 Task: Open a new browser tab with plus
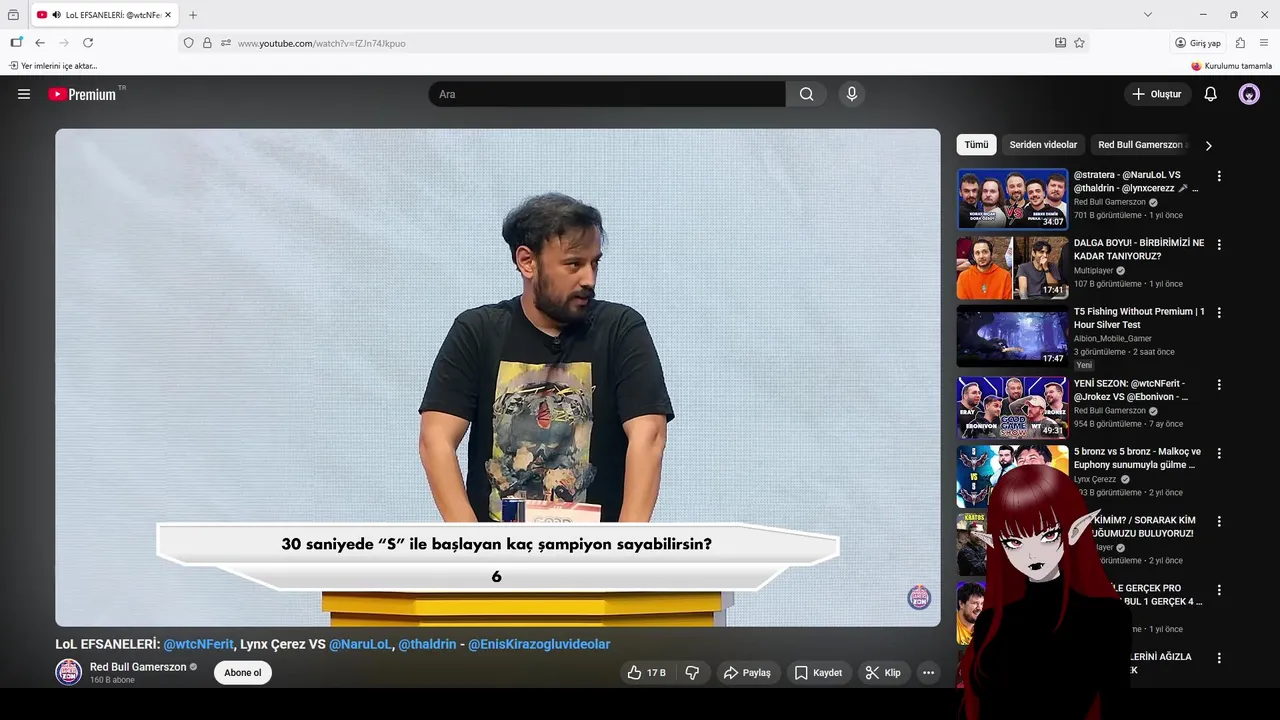click(193, 15)
